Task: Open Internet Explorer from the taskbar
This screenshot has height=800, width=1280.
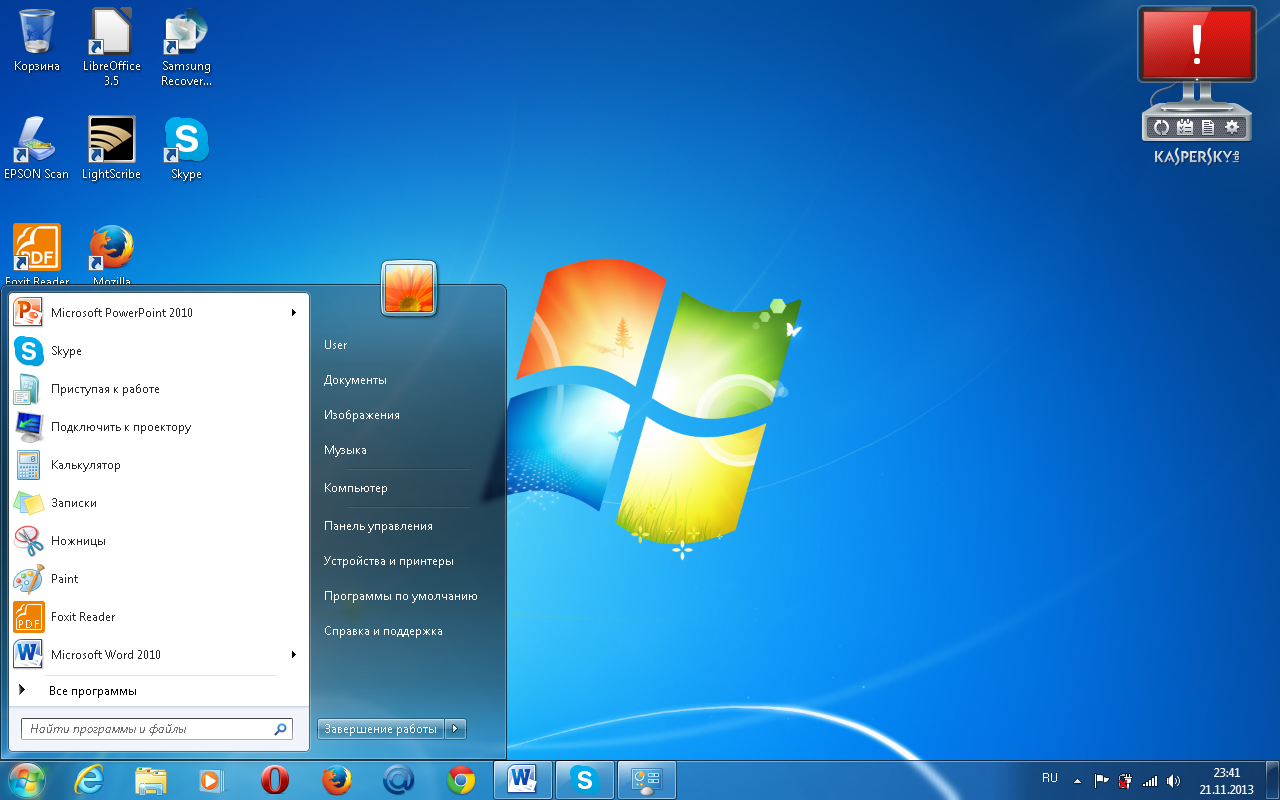Action: tap(89, 780)
